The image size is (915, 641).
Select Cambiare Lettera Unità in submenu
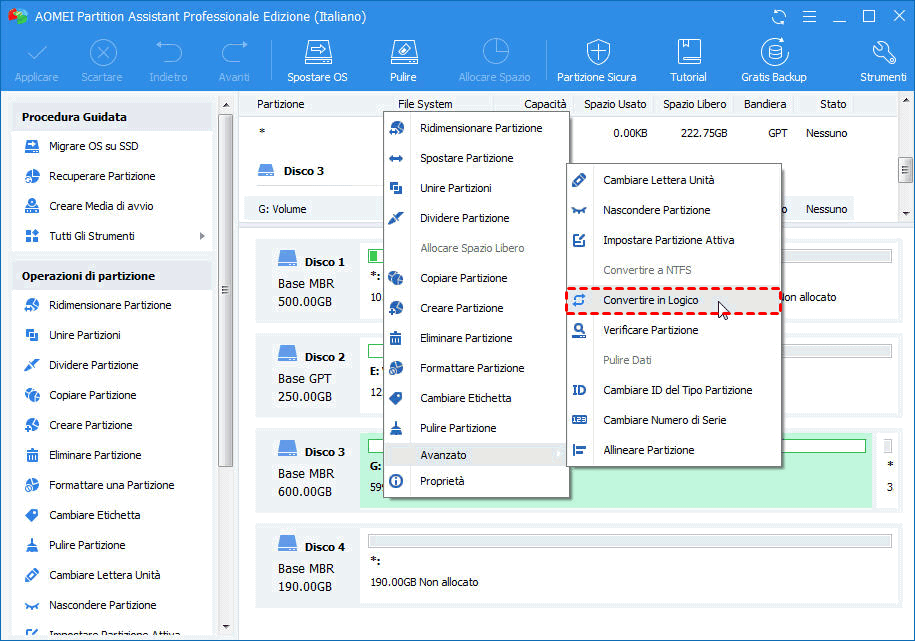point(674,180)
